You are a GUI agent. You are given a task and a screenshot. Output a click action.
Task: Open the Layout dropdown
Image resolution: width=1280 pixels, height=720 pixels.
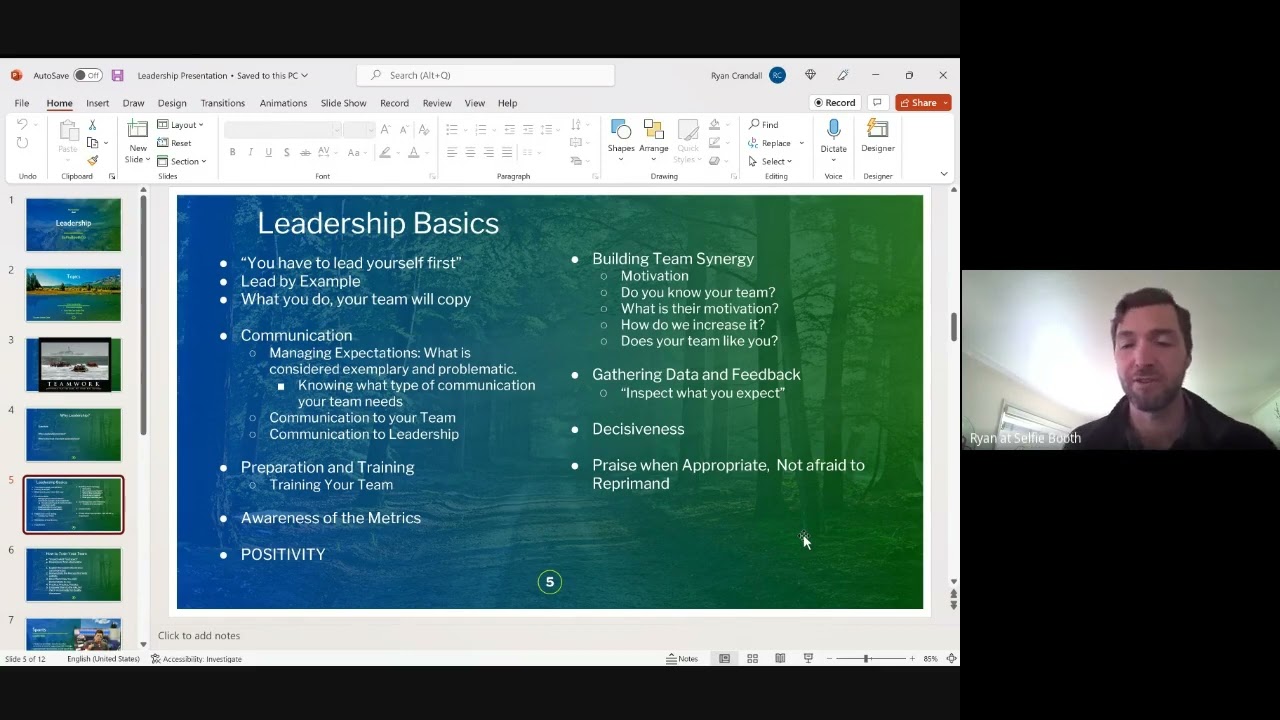click(180, 125)
